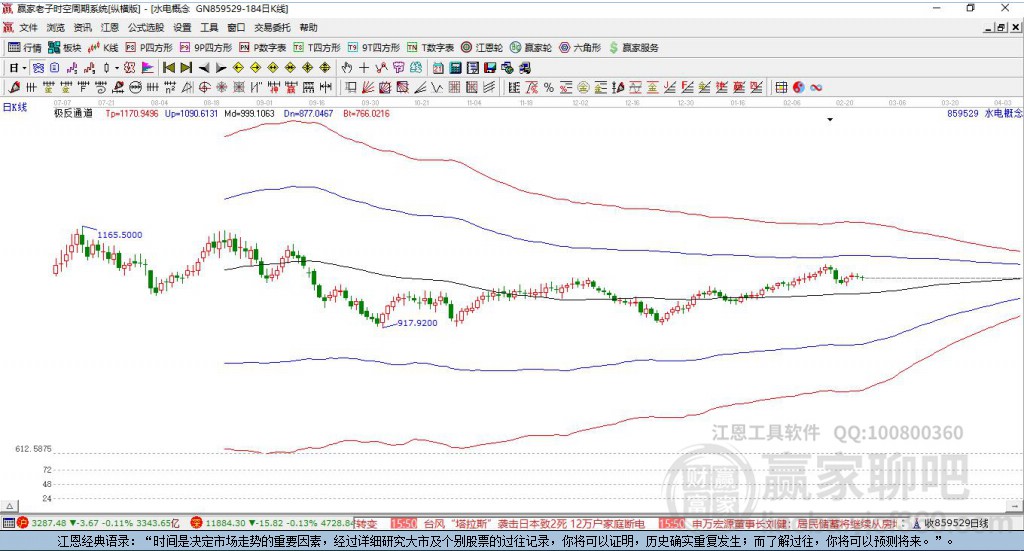
Task: Open the 浏览 menu
Action: (x=56, y=27)
